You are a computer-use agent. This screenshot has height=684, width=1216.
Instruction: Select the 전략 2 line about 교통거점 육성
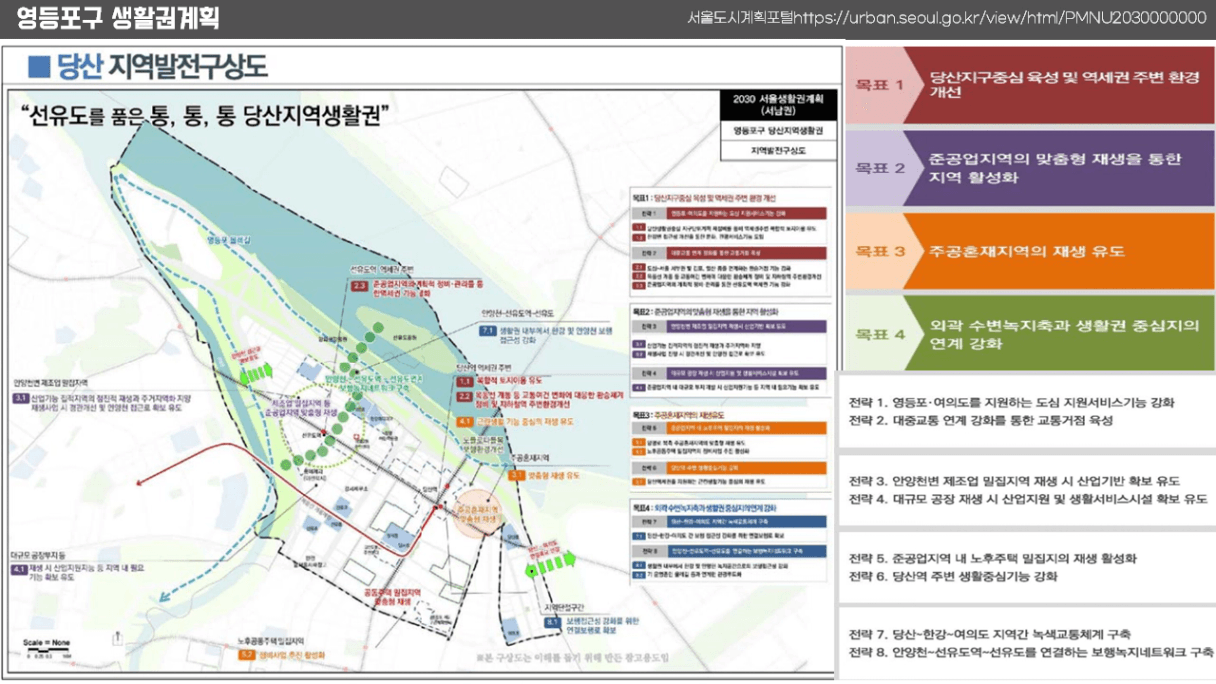(980, 421)
